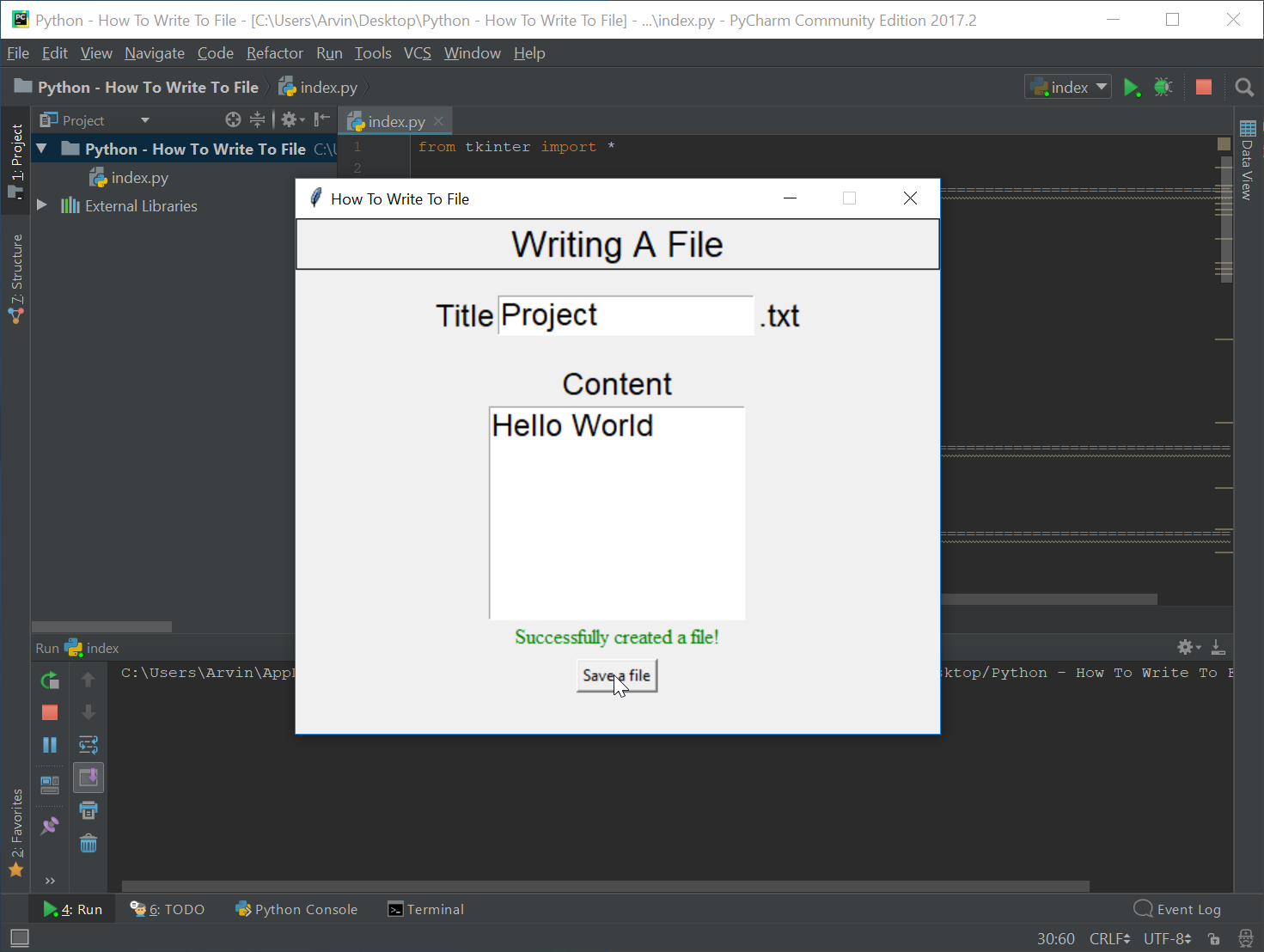Expand the External Libraries tree node
The image size is (1264, 952).
pos(41,206)
